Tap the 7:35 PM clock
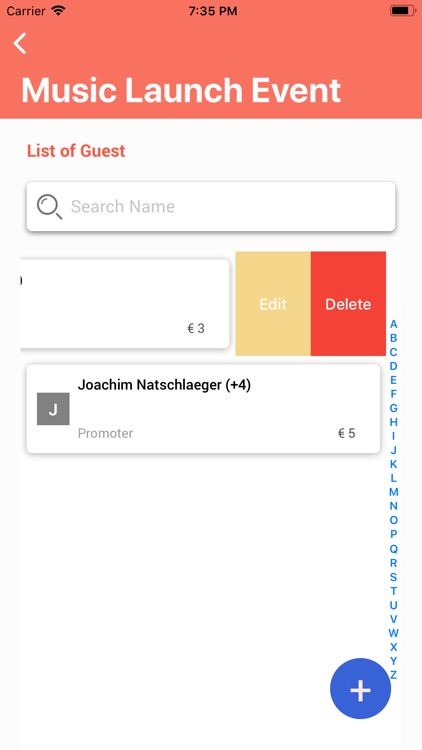Screen dimensions: 422x750 pos(212,11)
